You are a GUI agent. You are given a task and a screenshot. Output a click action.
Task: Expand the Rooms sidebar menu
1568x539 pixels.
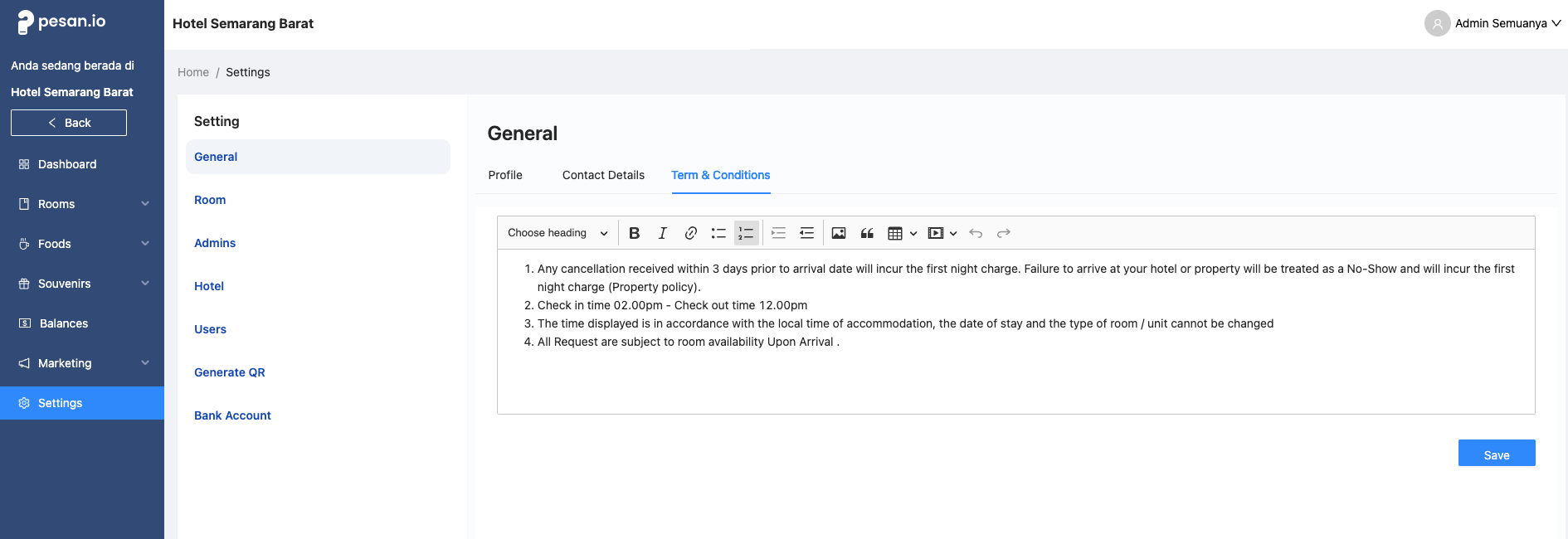point(82,204)
